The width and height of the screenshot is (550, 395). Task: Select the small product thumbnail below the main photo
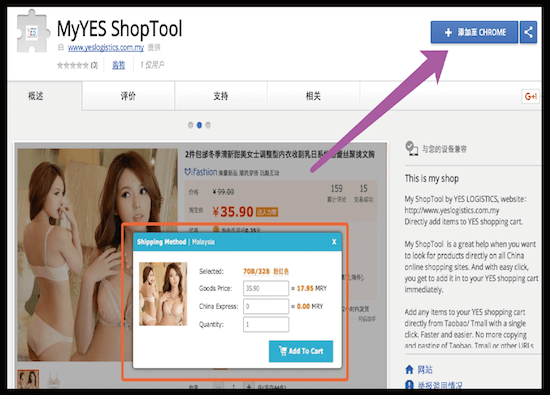coord(28,379)
